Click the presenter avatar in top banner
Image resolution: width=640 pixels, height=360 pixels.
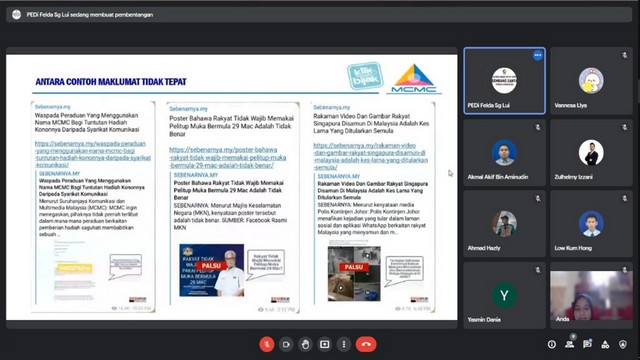point(16,15)
